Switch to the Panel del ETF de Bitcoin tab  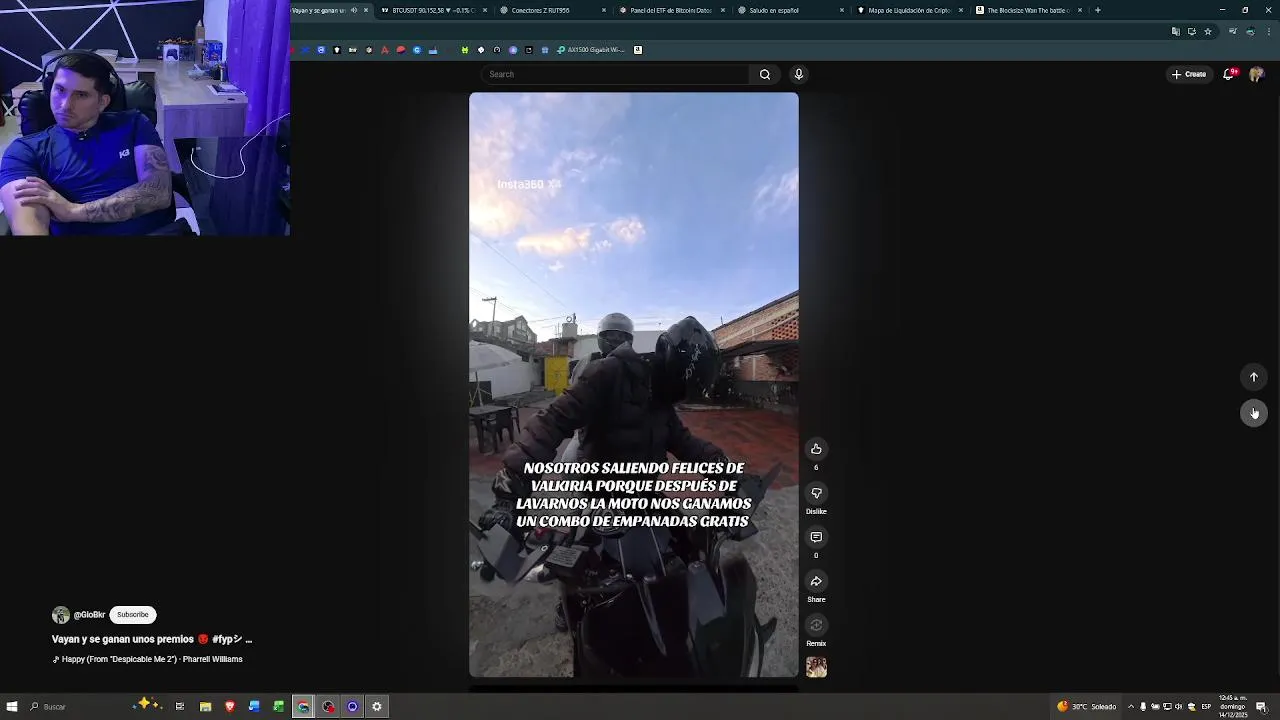671,10
